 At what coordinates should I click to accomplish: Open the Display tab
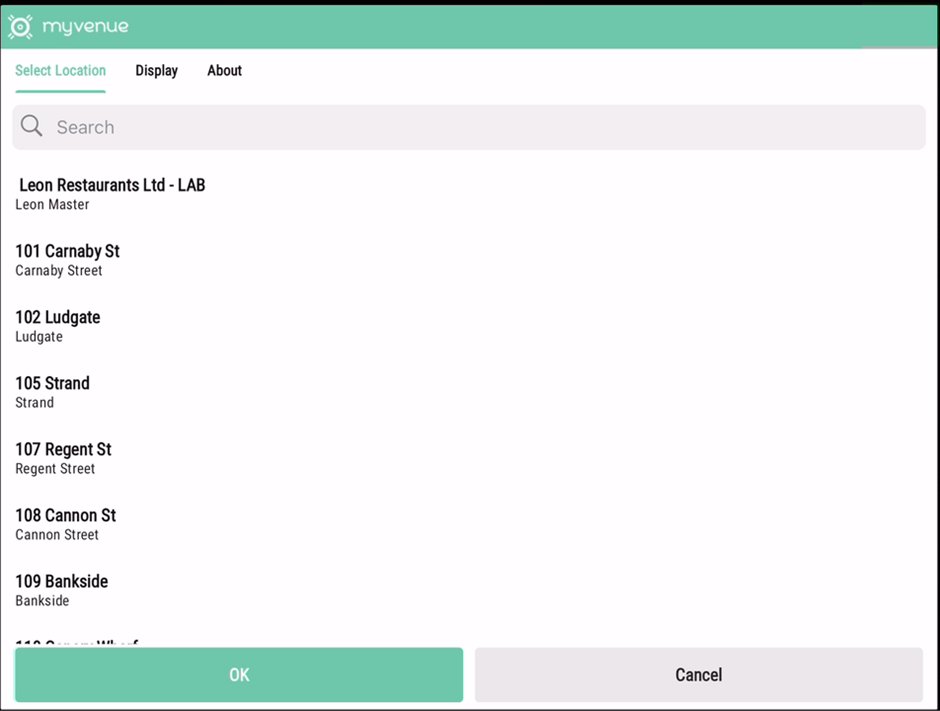click(156, 71)
